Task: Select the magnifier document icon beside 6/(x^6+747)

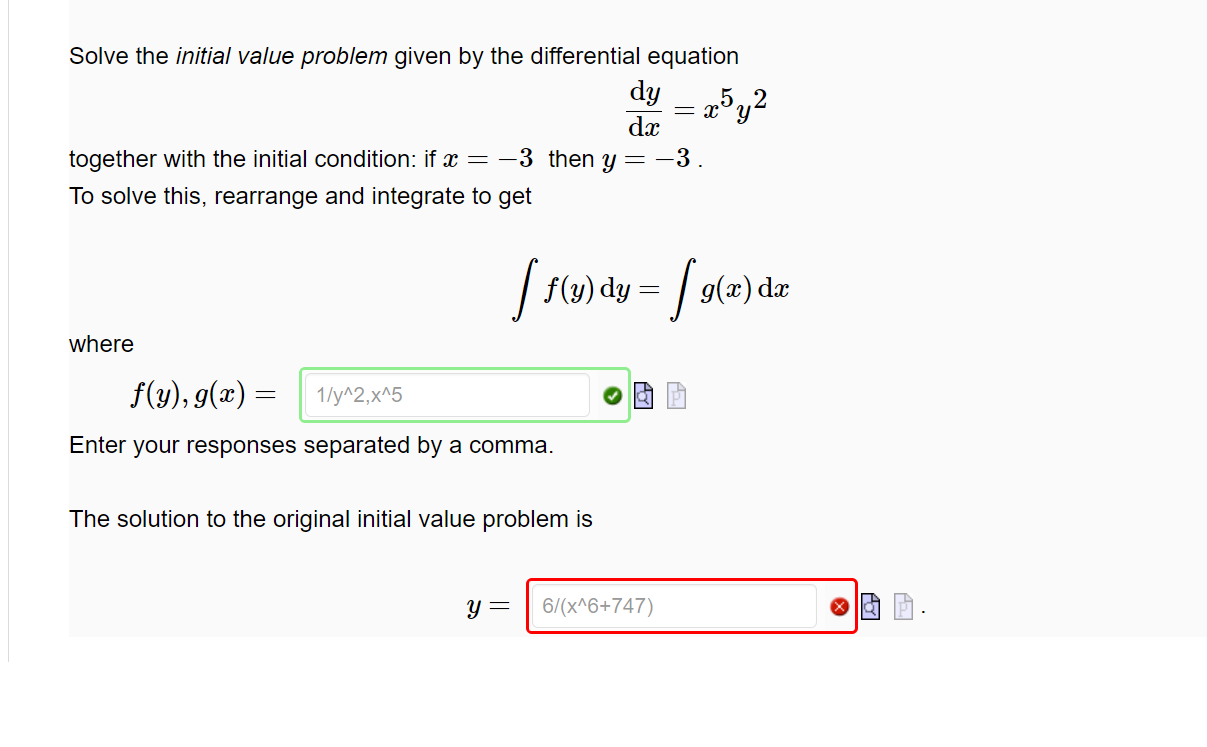Action: 869,606
